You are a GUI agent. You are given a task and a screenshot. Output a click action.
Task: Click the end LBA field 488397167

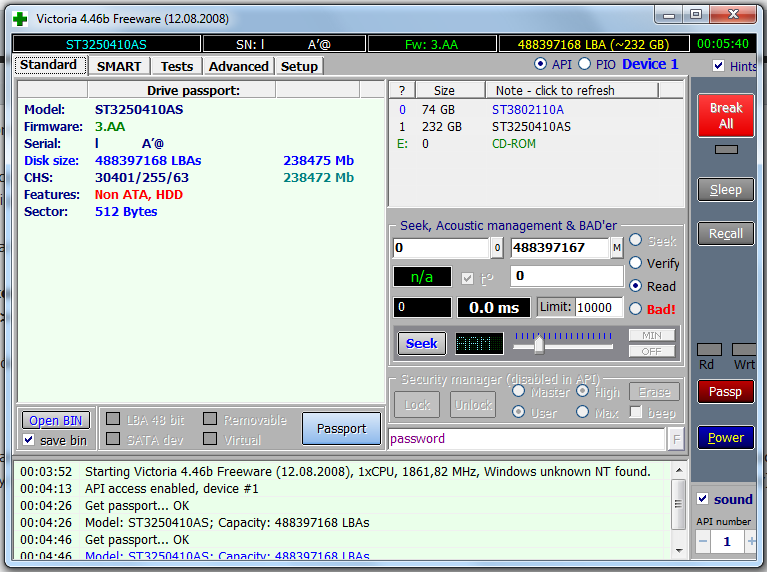559,248
